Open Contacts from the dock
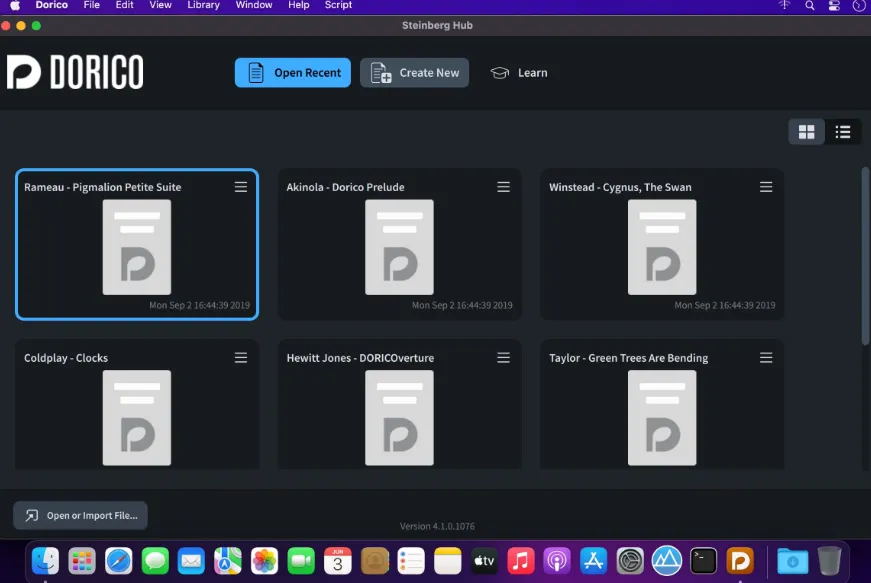Image resolution: width=871 pixels, height=583 pixels. (374, 561)
